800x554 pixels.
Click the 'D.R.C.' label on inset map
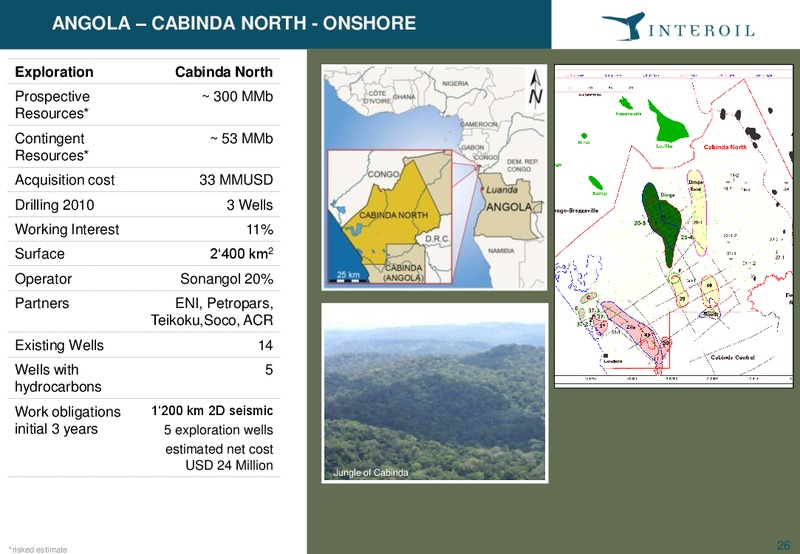(x=437, y=239)
